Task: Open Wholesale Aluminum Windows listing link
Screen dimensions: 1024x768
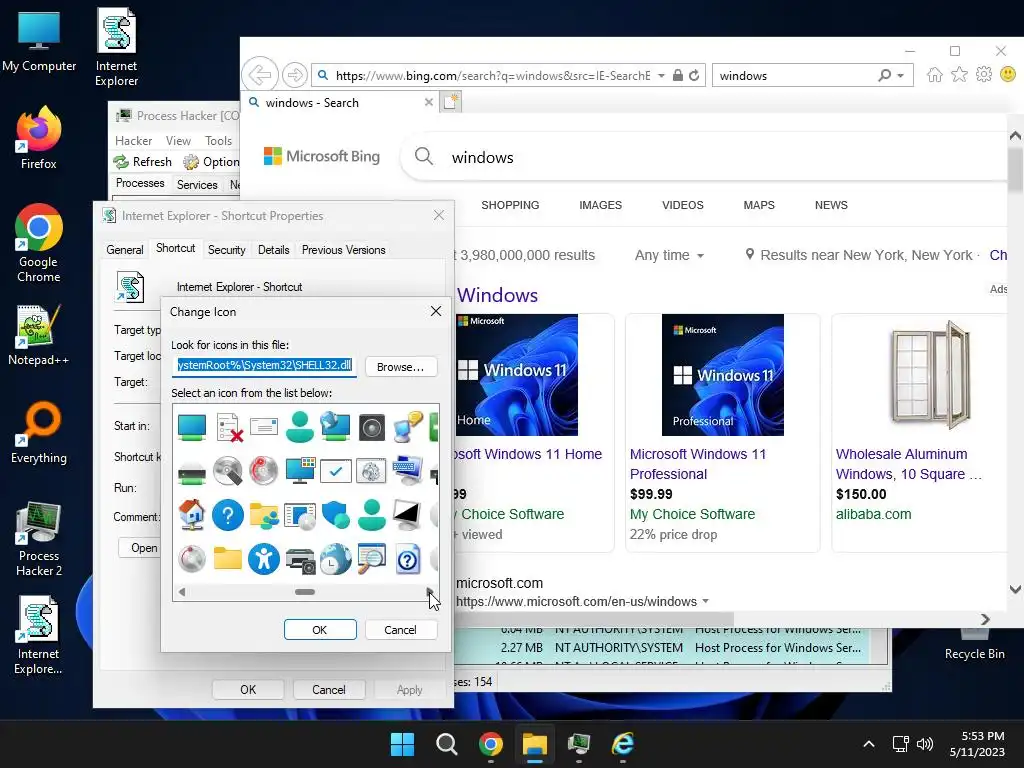Action: (908, 464)
